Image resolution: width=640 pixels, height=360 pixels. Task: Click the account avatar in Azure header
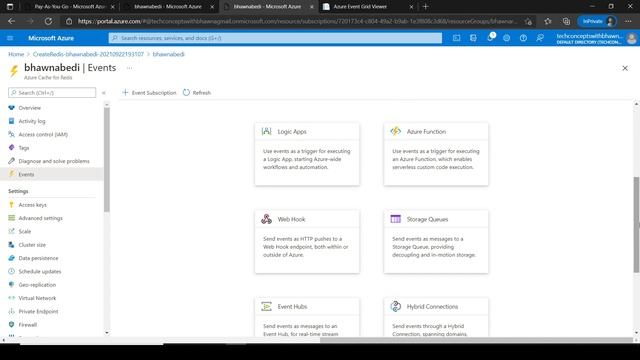click(x=631, y=38)
